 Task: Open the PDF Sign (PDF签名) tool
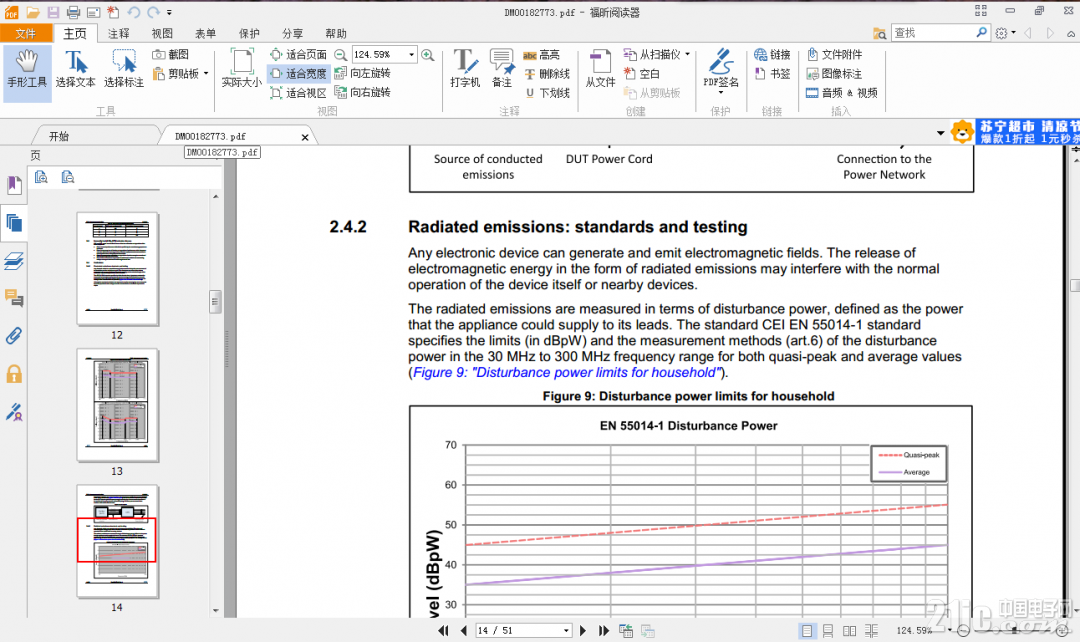pos(720,70)
